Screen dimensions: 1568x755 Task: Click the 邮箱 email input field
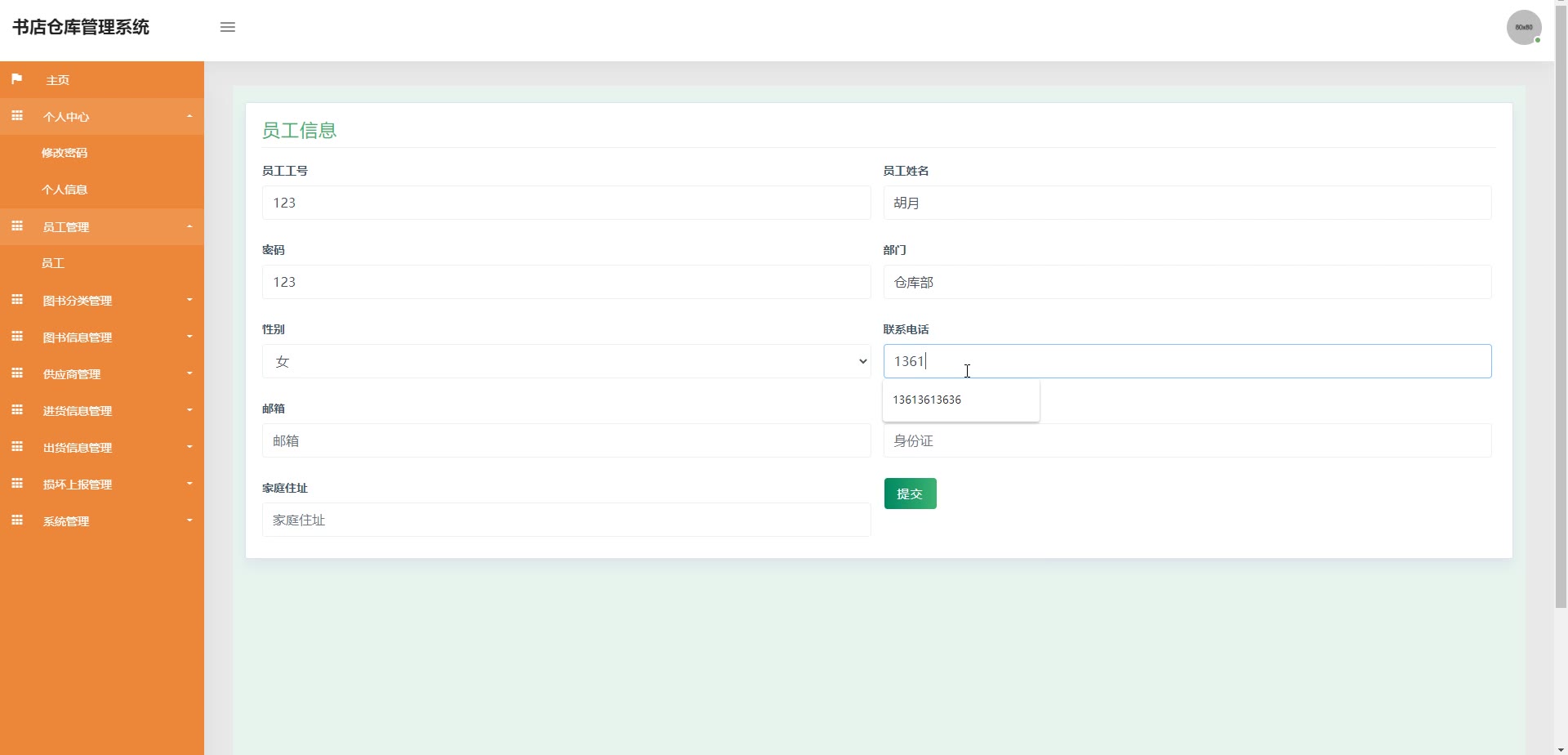(566, 440)
